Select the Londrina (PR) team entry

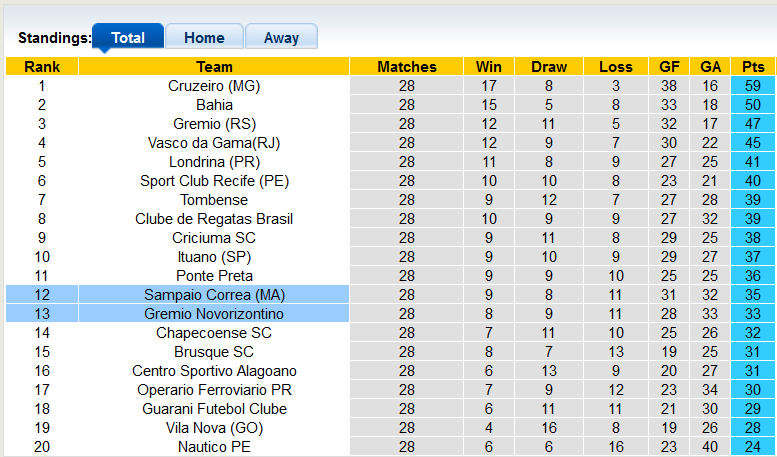click(214, 162)
